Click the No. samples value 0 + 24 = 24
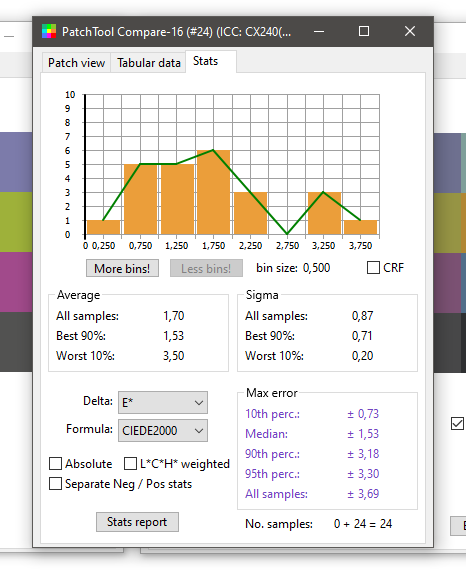The width and height of the screenshot is (466, 570). point(363,523)
